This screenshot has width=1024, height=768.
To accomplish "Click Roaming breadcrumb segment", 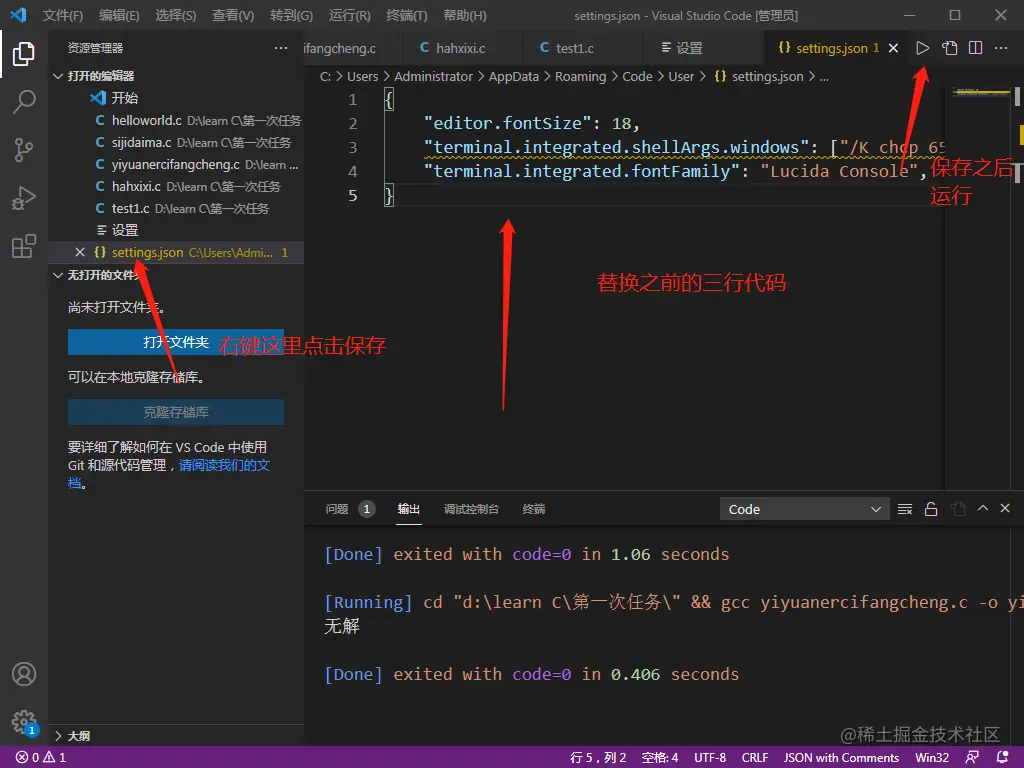I will (581, 76).
